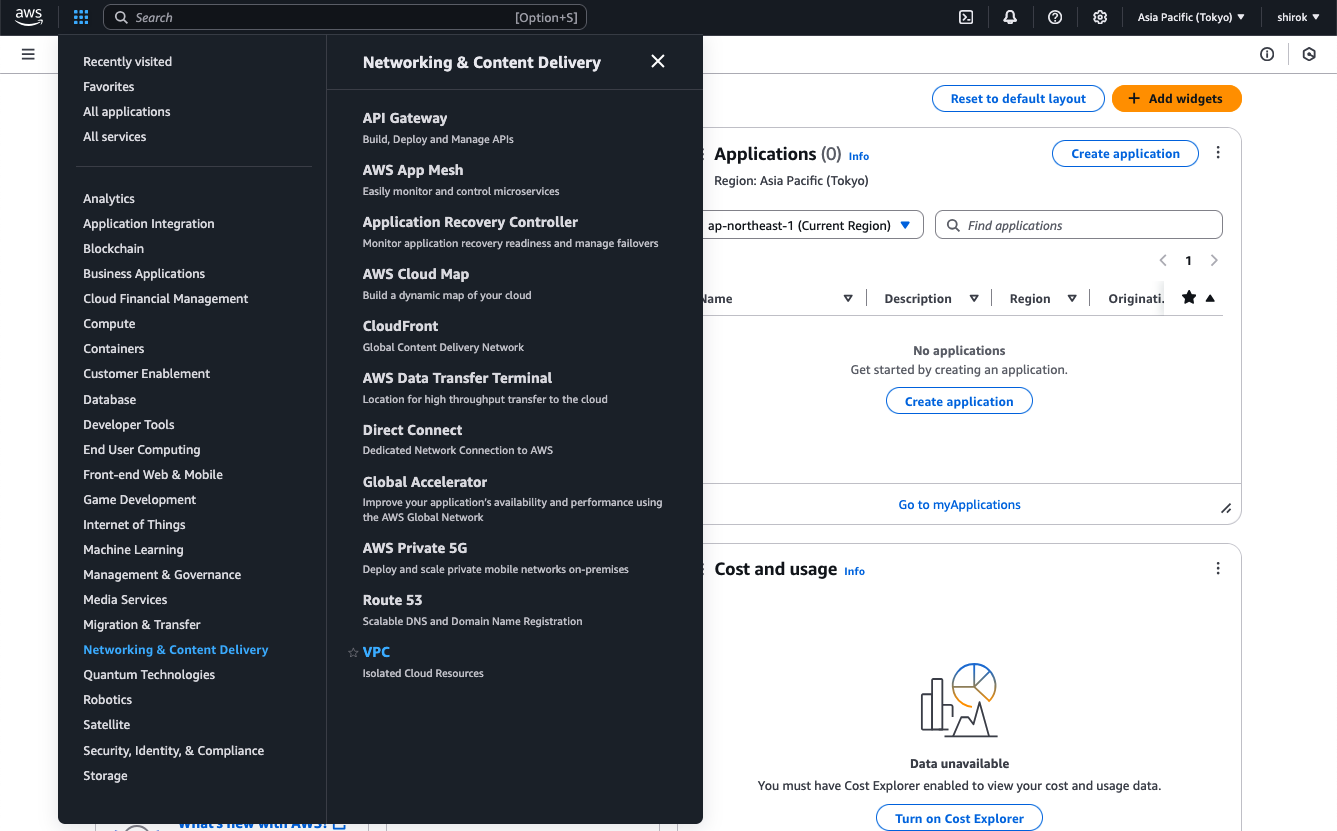Click Create application under No applications
The image size is (1337, 831).
[x=959, y=401]
